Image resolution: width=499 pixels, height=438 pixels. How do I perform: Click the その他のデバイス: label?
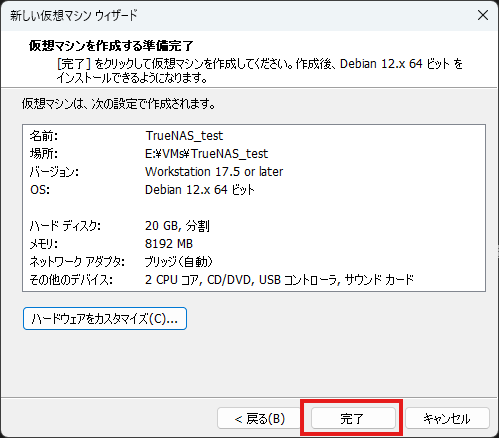[71, 280]
